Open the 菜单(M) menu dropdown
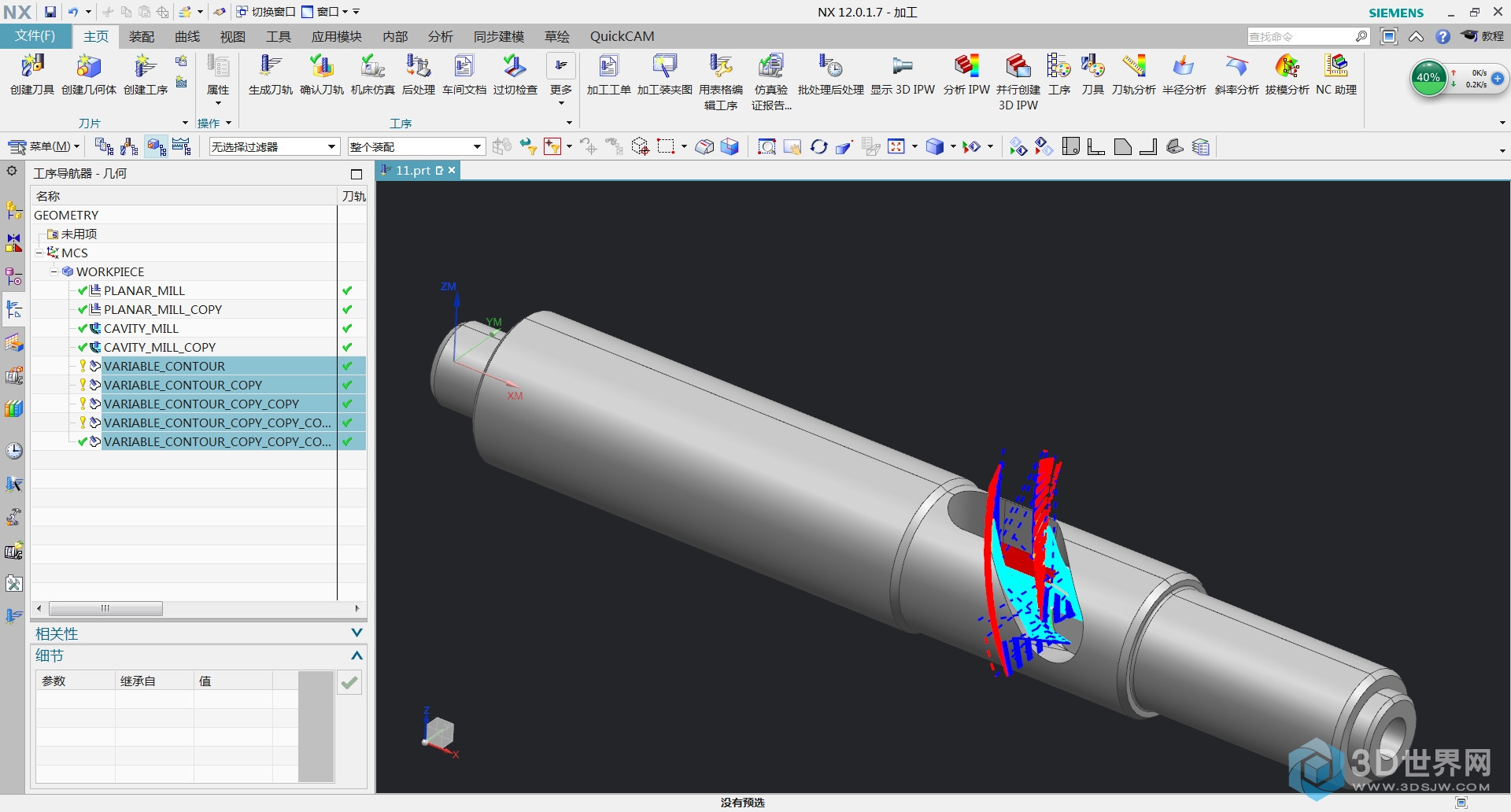 tap(44, 146)
